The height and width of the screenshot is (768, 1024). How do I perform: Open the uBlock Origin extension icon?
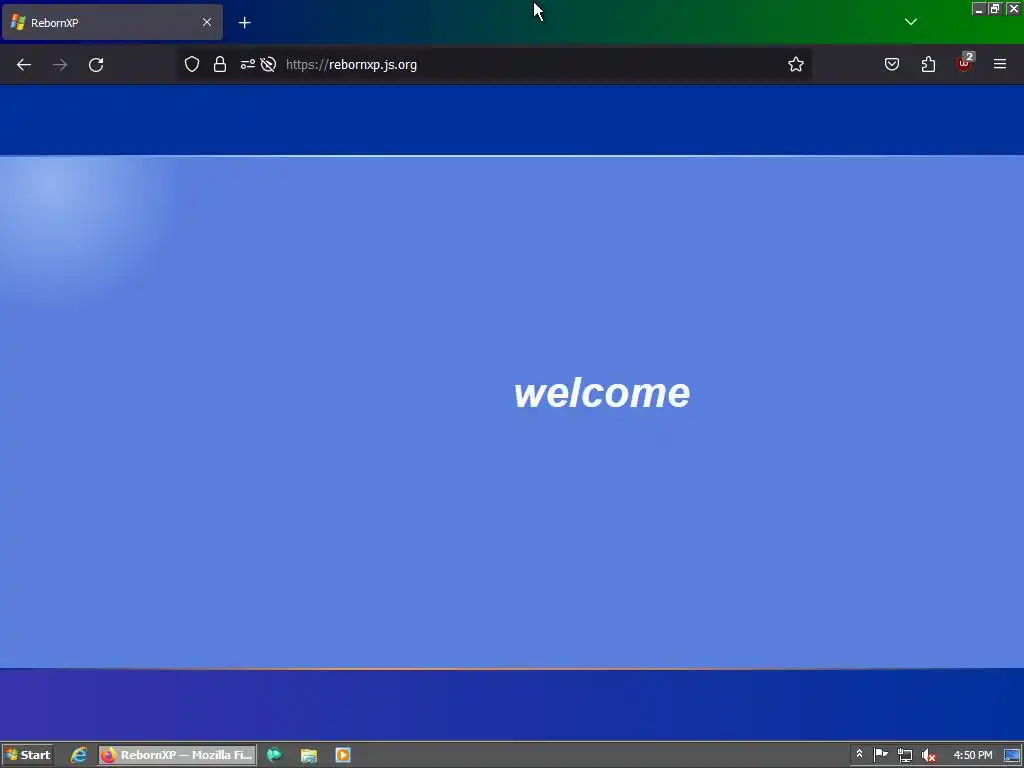(965, 63)
